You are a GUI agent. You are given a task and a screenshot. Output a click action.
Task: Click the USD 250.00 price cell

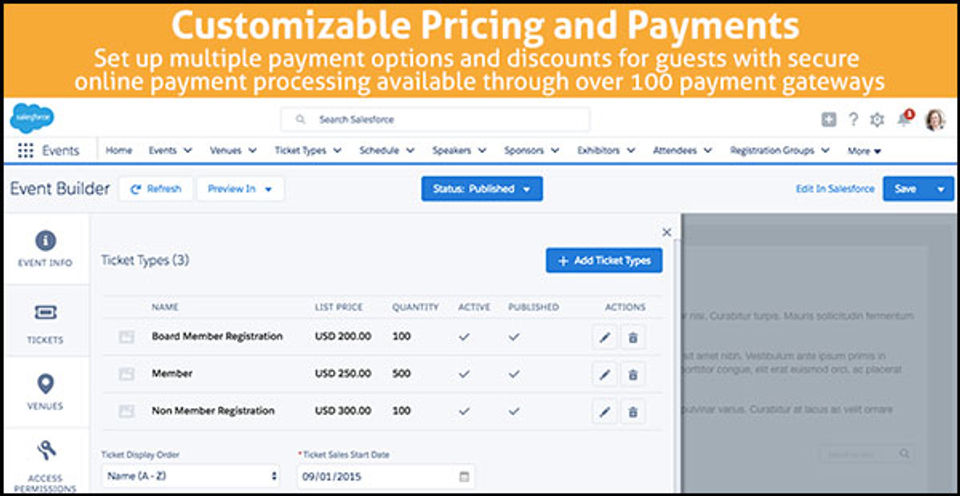[x=343, y=374]
